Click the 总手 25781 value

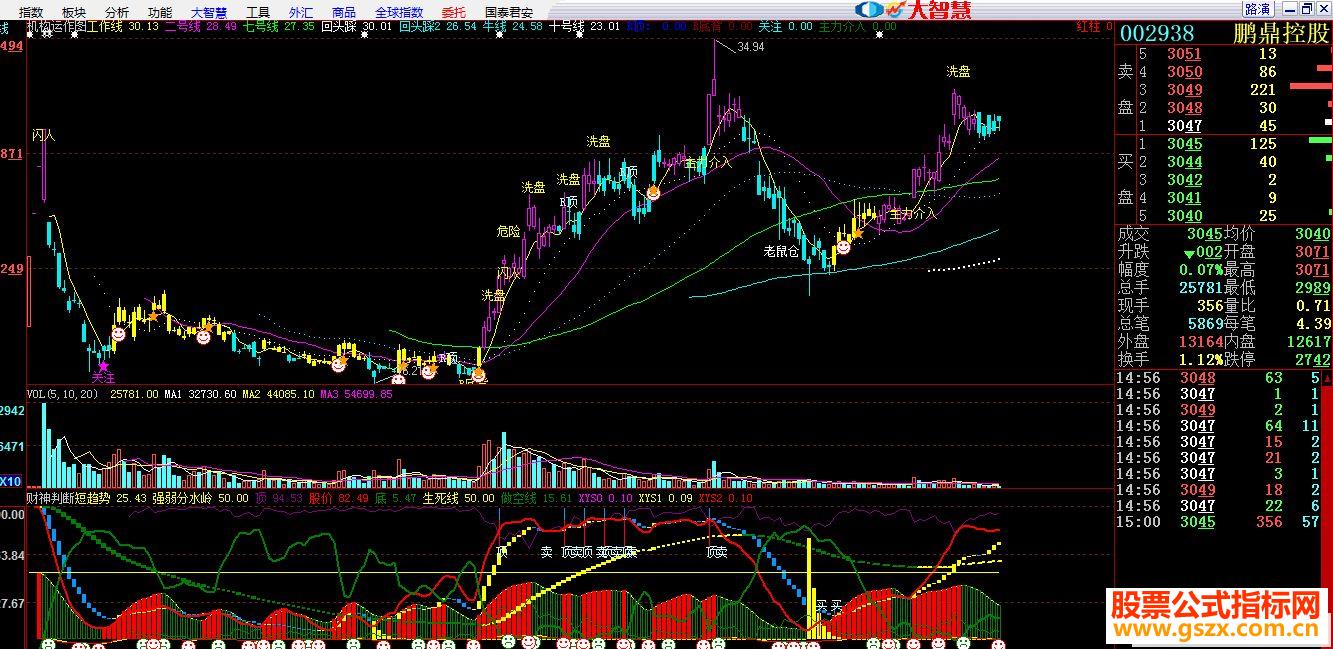coord(1201,288)
